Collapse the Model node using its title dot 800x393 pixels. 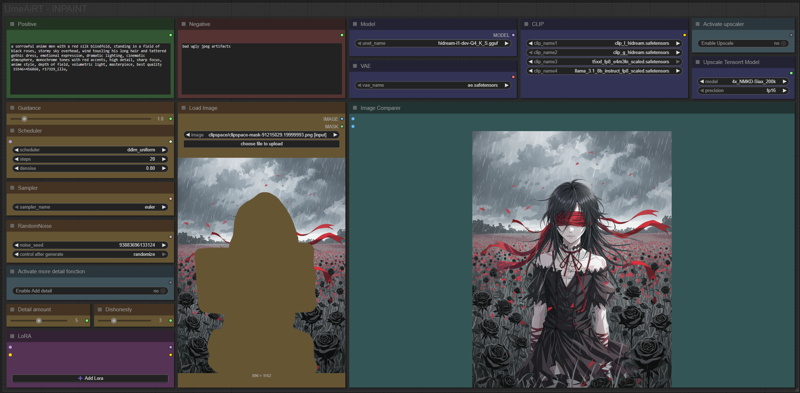point(355,24)
